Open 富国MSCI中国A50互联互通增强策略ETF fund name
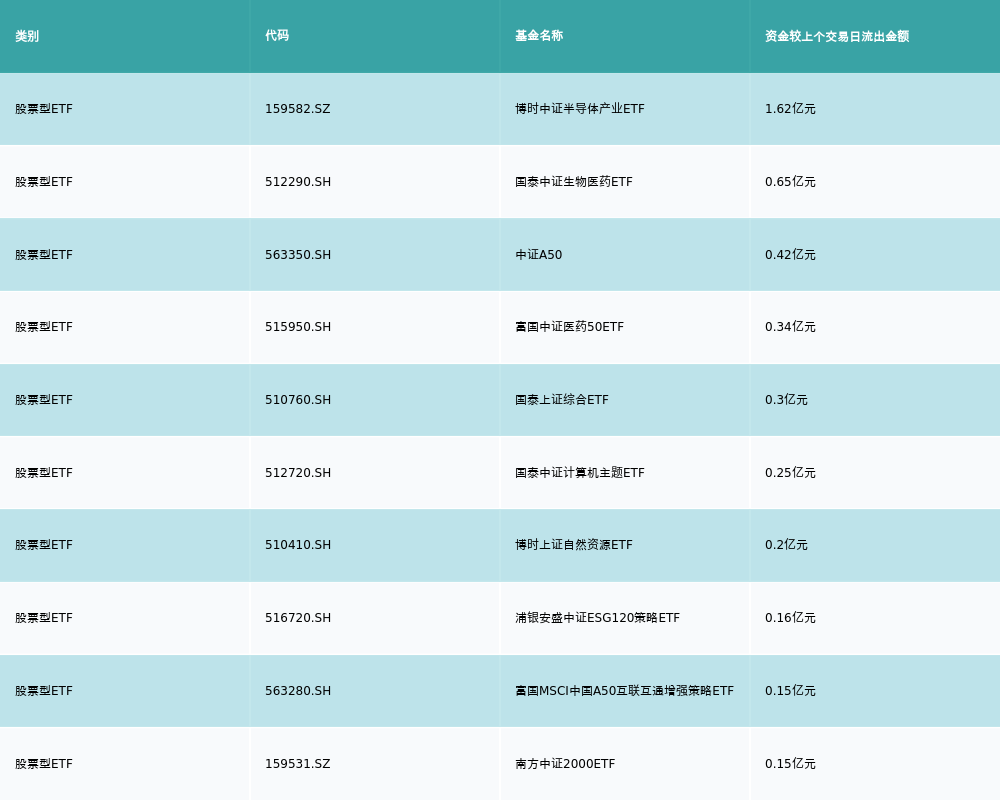The image size is (1000, 800). pos(624,691)
